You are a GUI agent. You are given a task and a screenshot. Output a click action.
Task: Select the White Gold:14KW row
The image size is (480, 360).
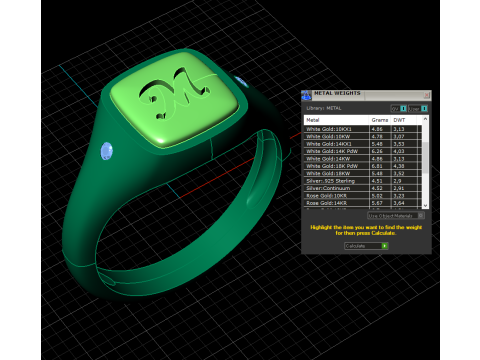(363, 159)
